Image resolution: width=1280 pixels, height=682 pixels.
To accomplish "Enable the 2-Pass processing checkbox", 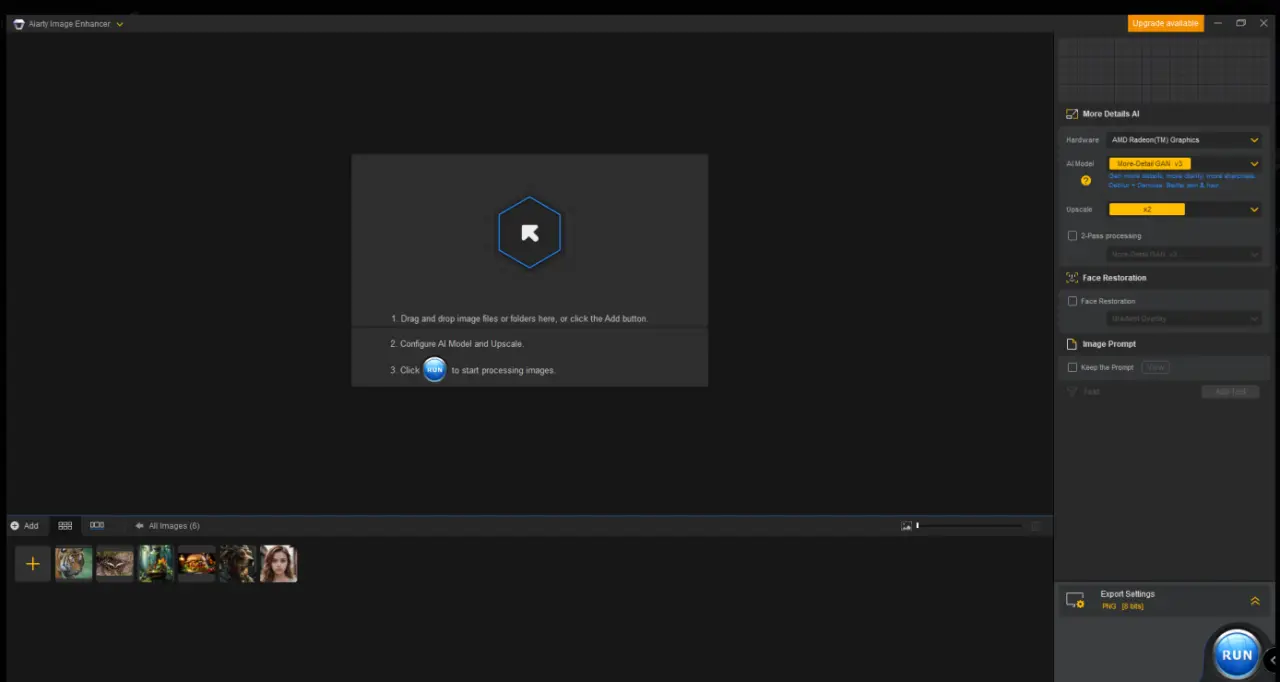I will pos(1073,236).
